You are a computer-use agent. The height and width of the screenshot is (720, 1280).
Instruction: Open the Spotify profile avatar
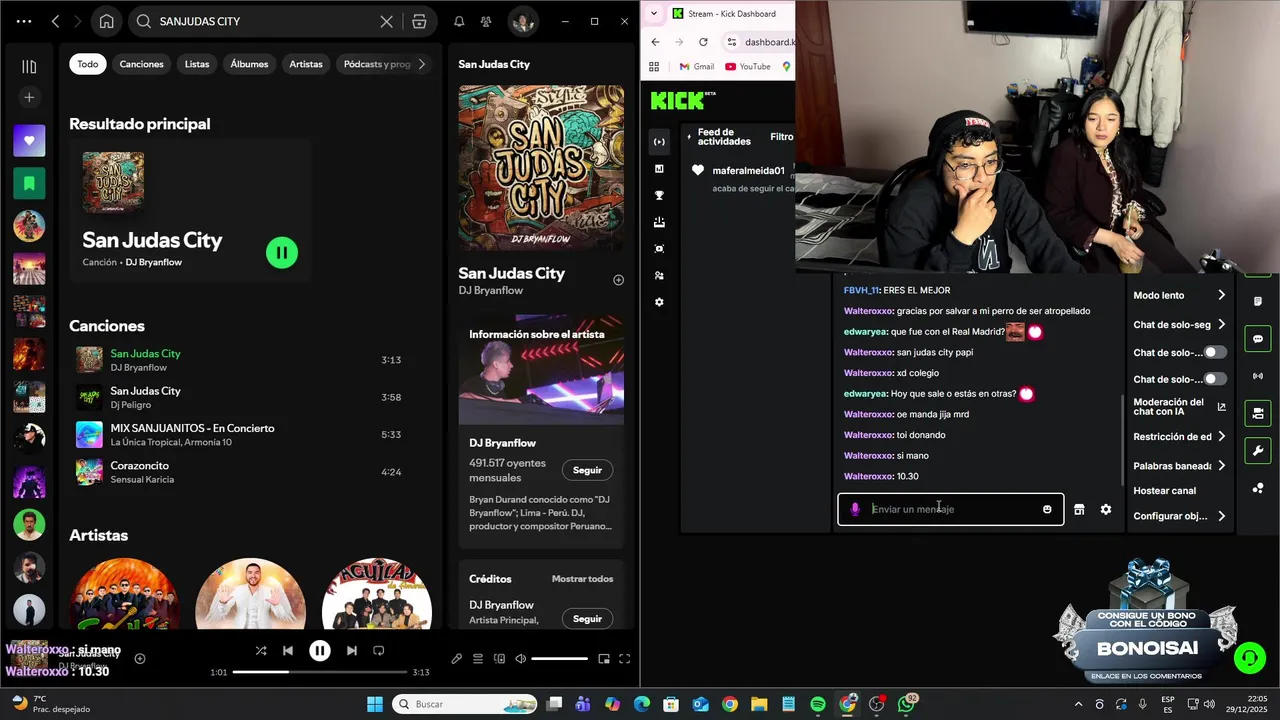click(523, 21)
